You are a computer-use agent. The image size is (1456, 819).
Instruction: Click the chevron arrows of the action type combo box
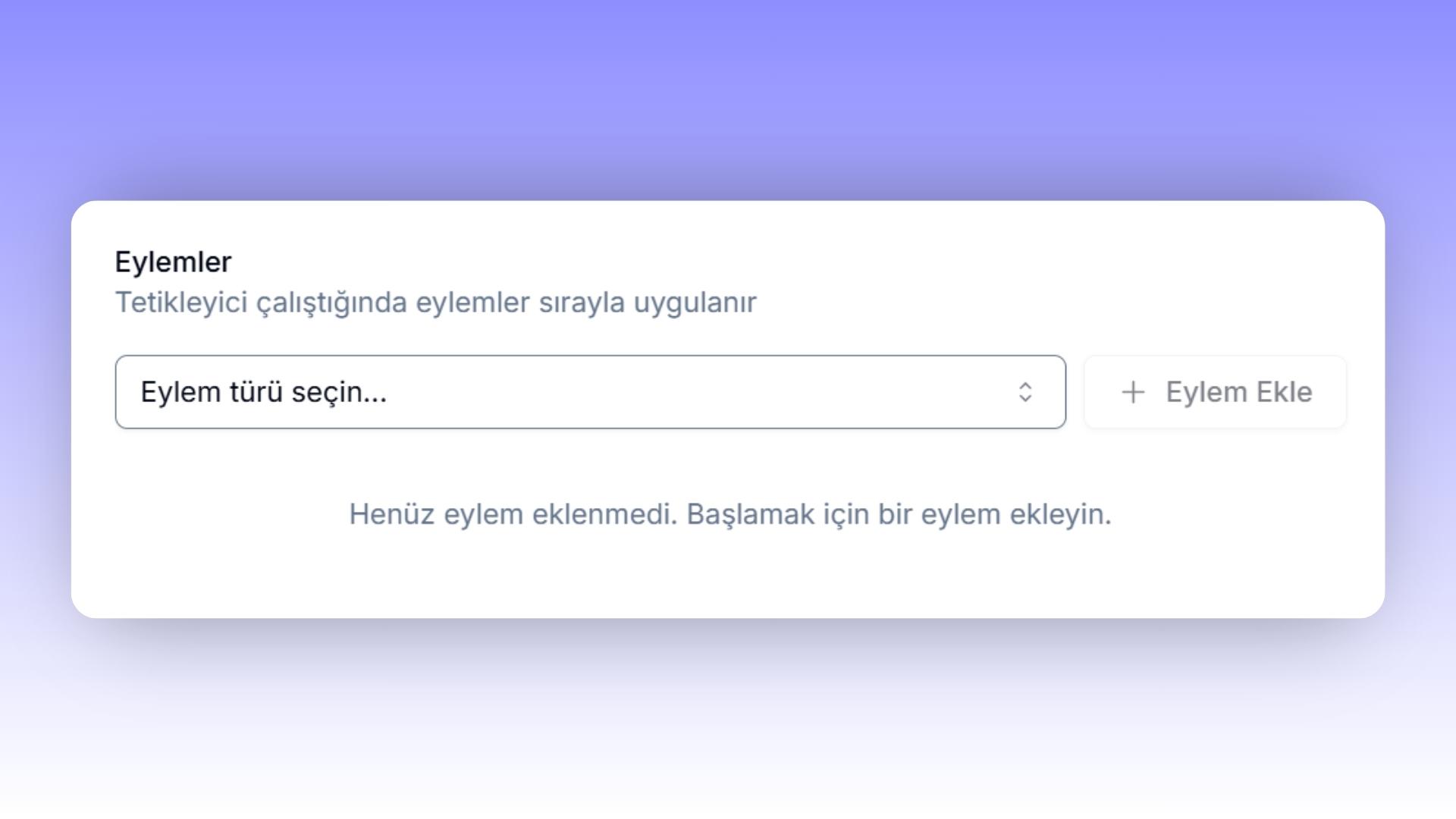coord(1025,392)
